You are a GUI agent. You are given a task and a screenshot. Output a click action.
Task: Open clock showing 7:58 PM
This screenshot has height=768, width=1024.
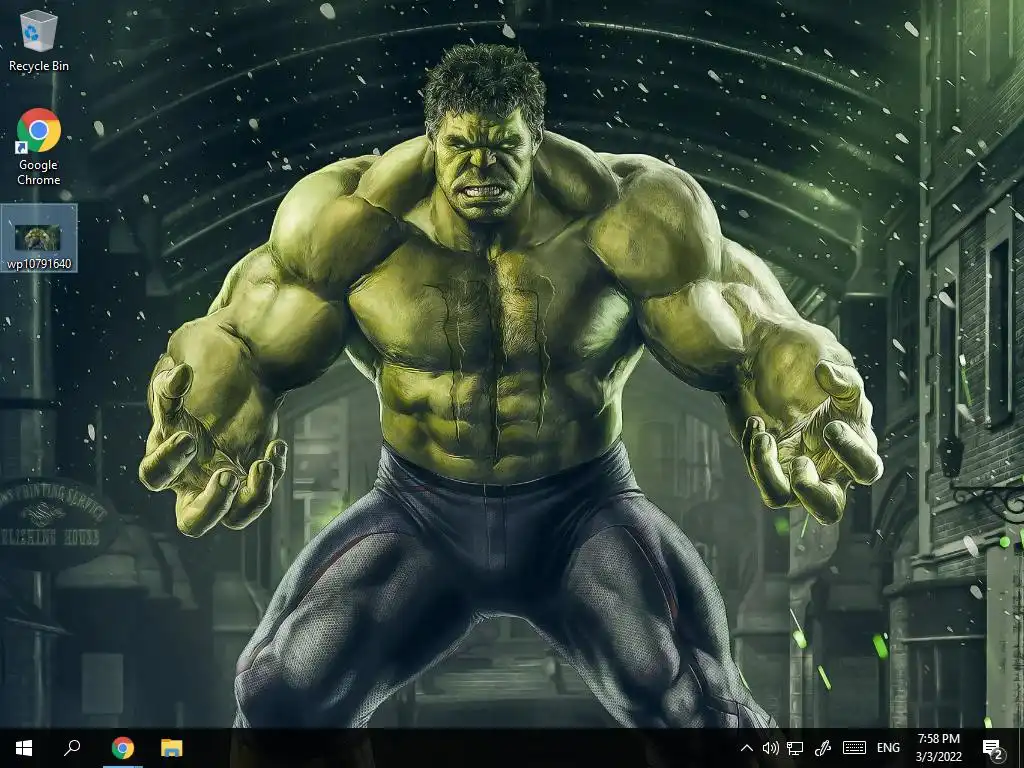coord(938,748)
